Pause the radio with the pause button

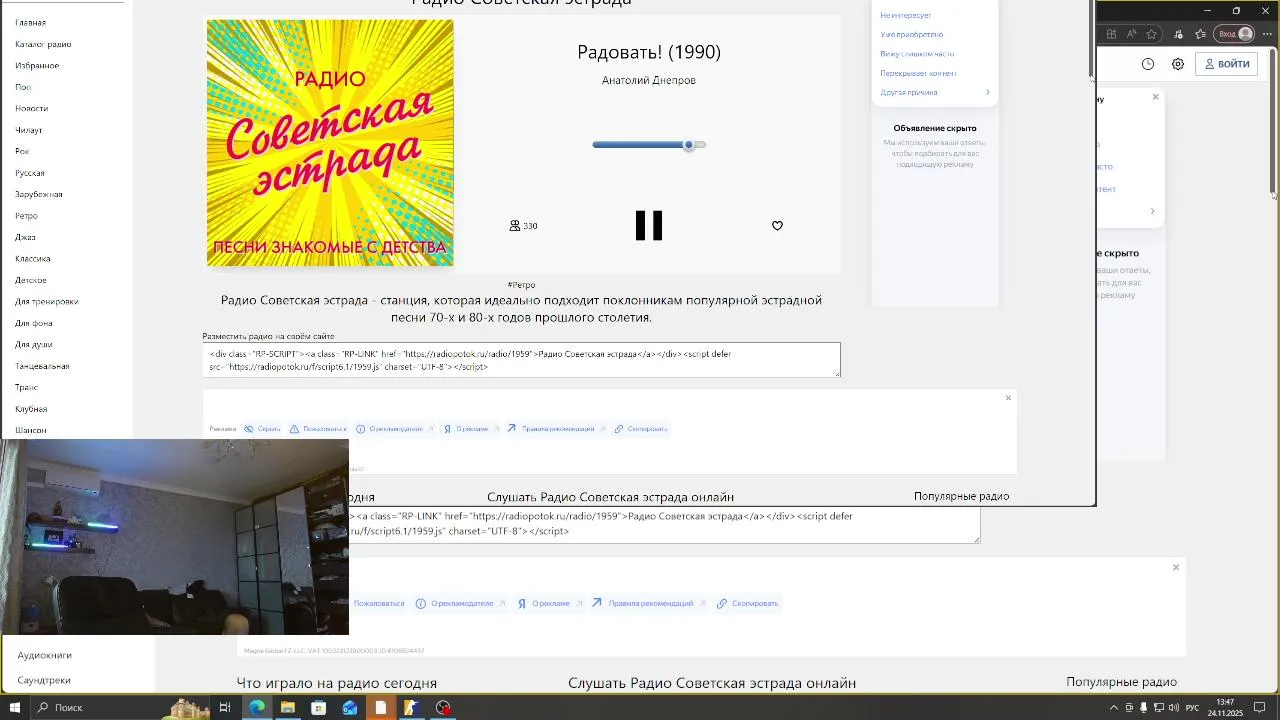pos(649,226)
